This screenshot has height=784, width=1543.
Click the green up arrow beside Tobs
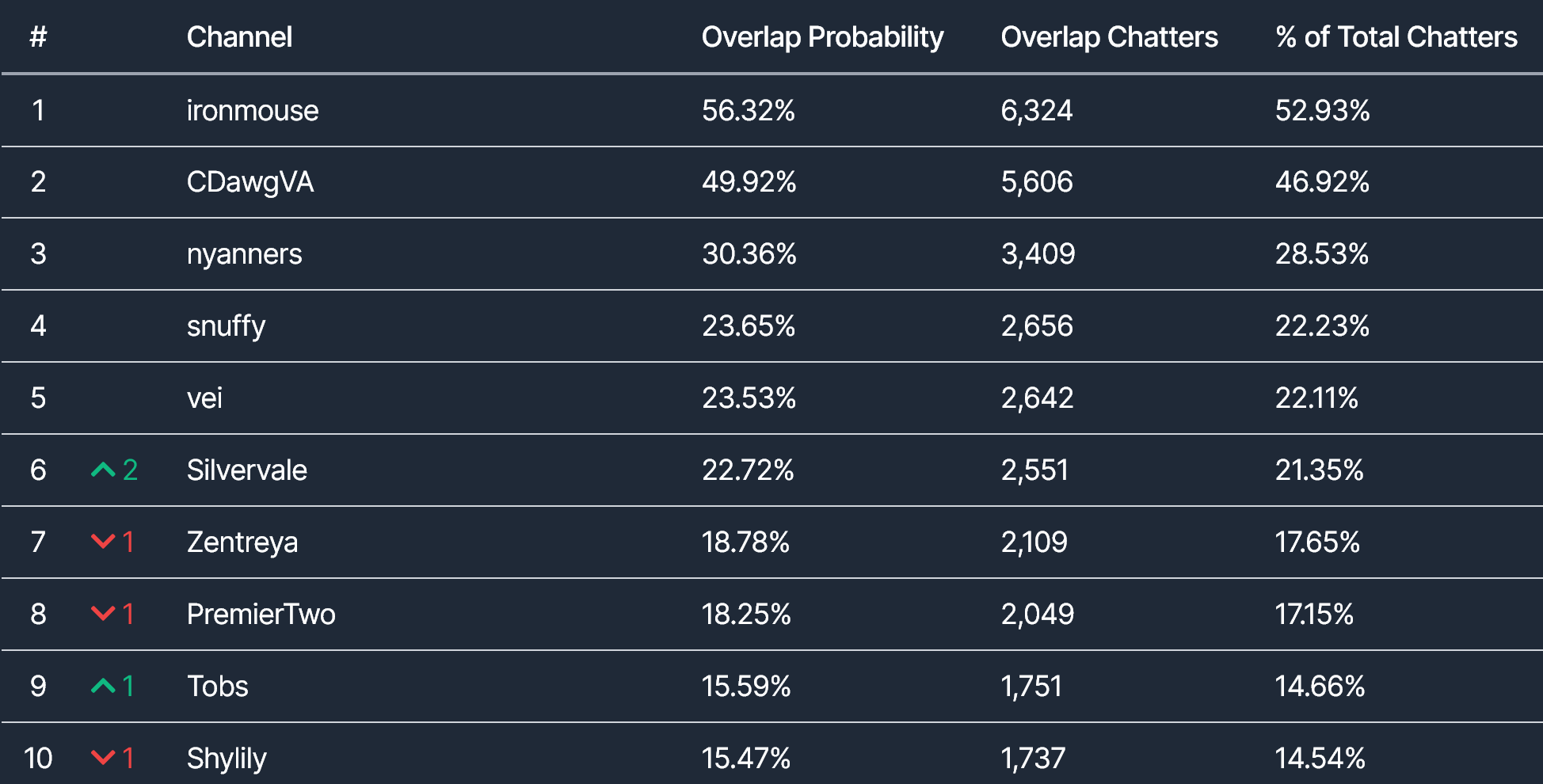point(103,686)
